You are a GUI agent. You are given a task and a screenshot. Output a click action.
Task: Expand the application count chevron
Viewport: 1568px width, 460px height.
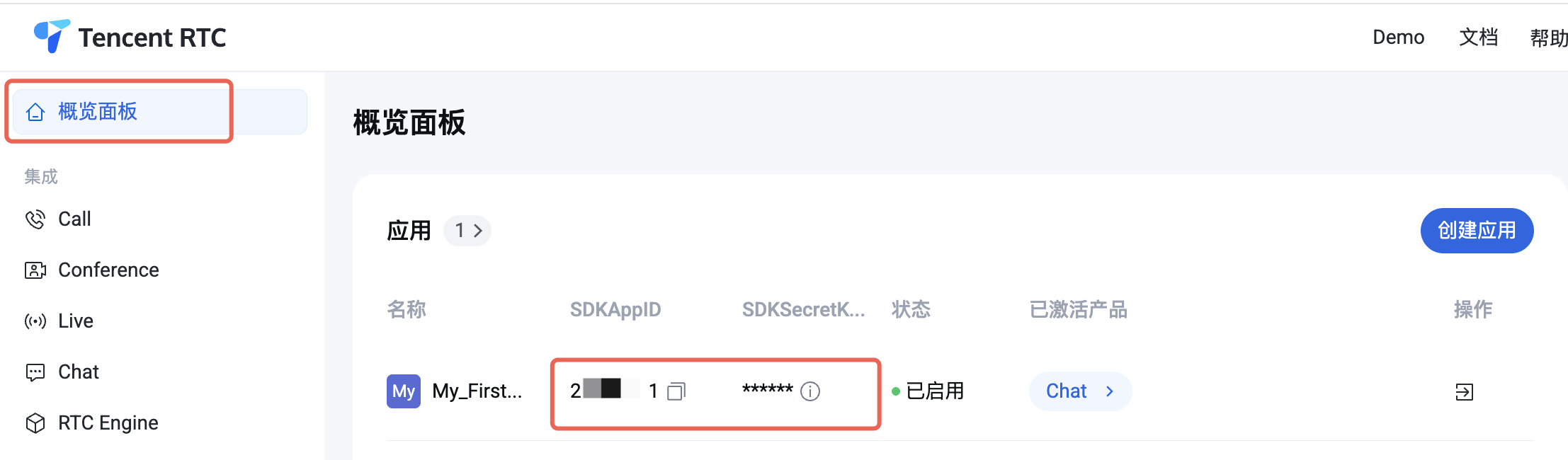(478, 231)
